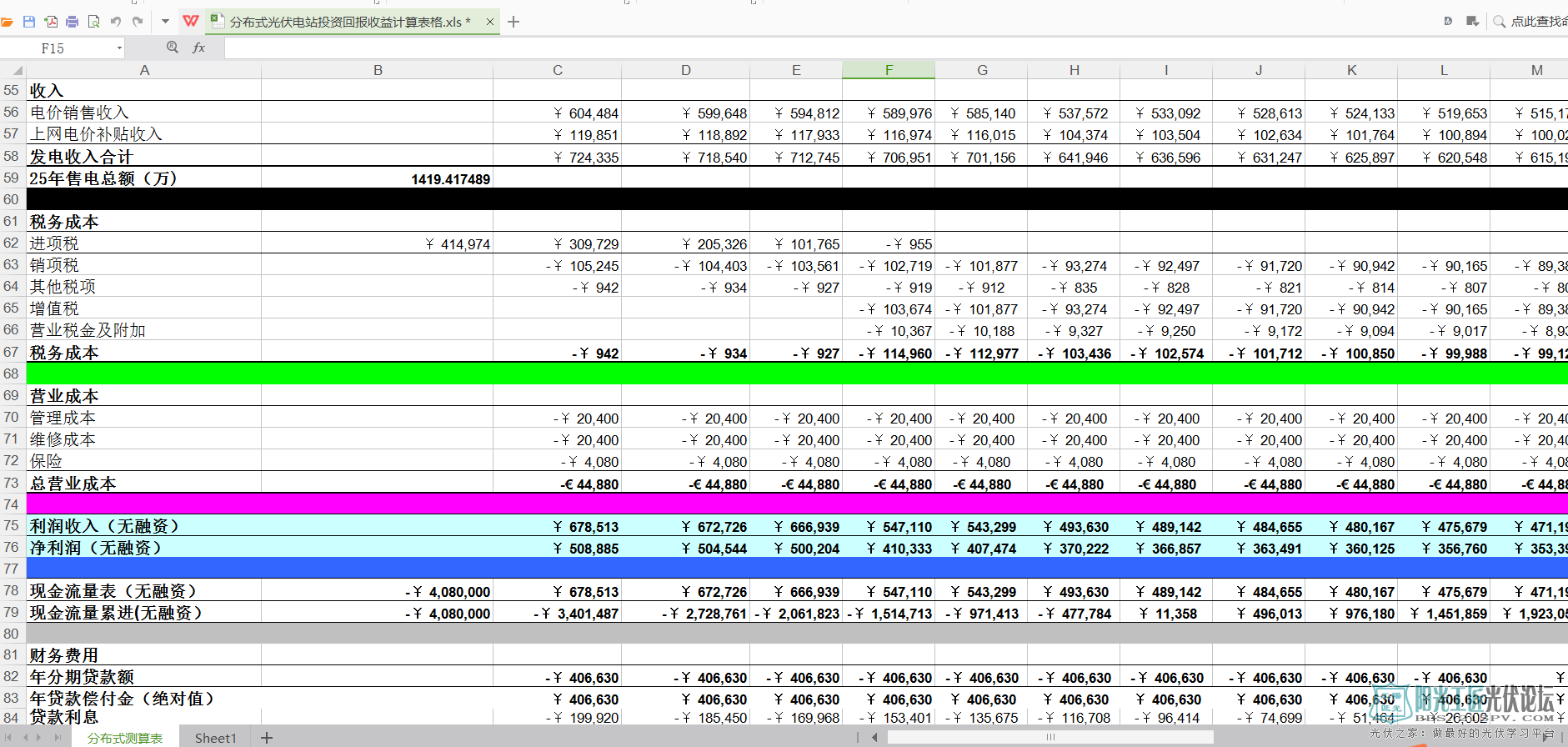Viewport: 1568px width, 747px height.
Task: Select row 59 header
Action: point(13,178)
